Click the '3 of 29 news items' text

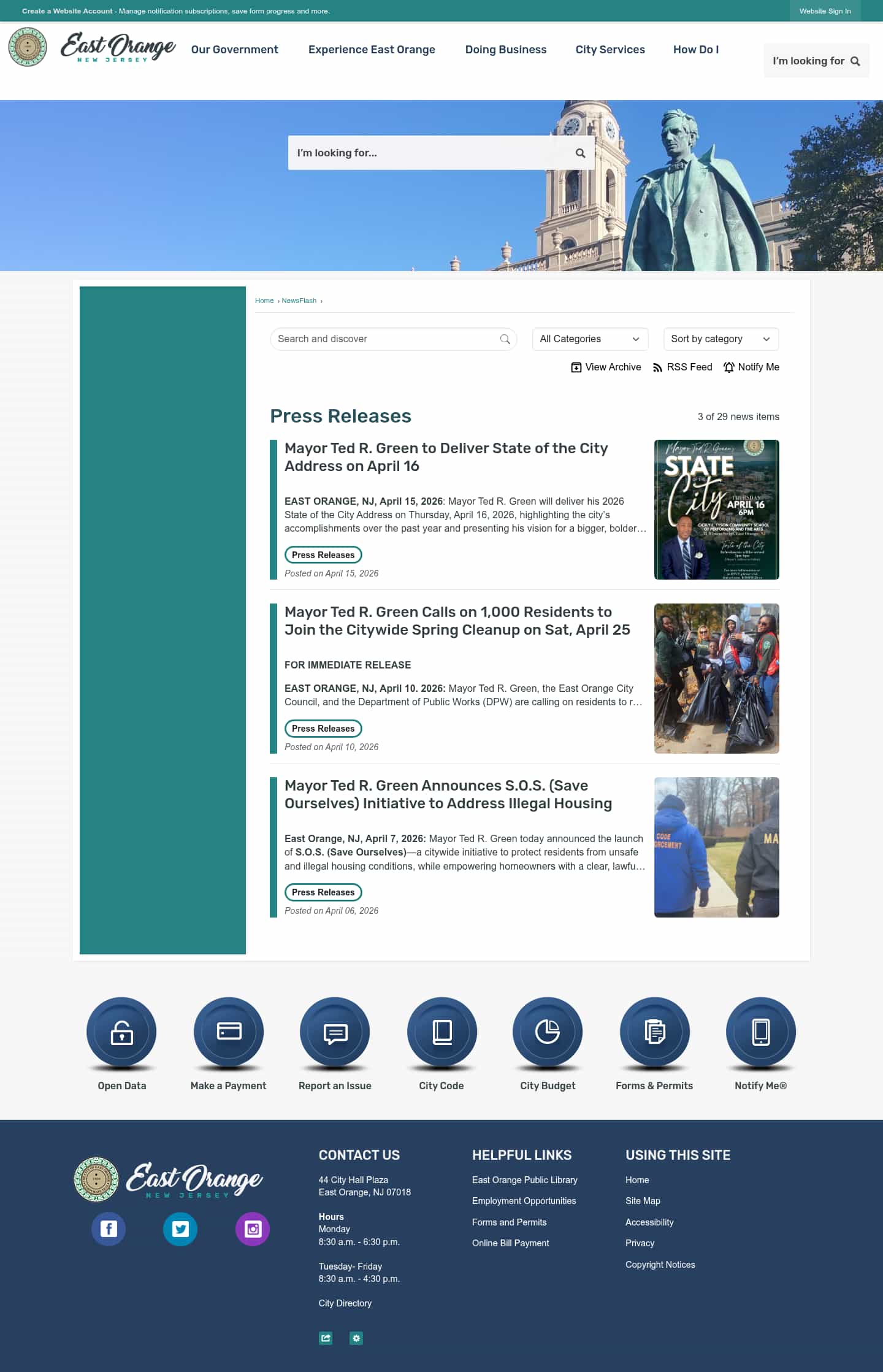[x=738, y=416]
